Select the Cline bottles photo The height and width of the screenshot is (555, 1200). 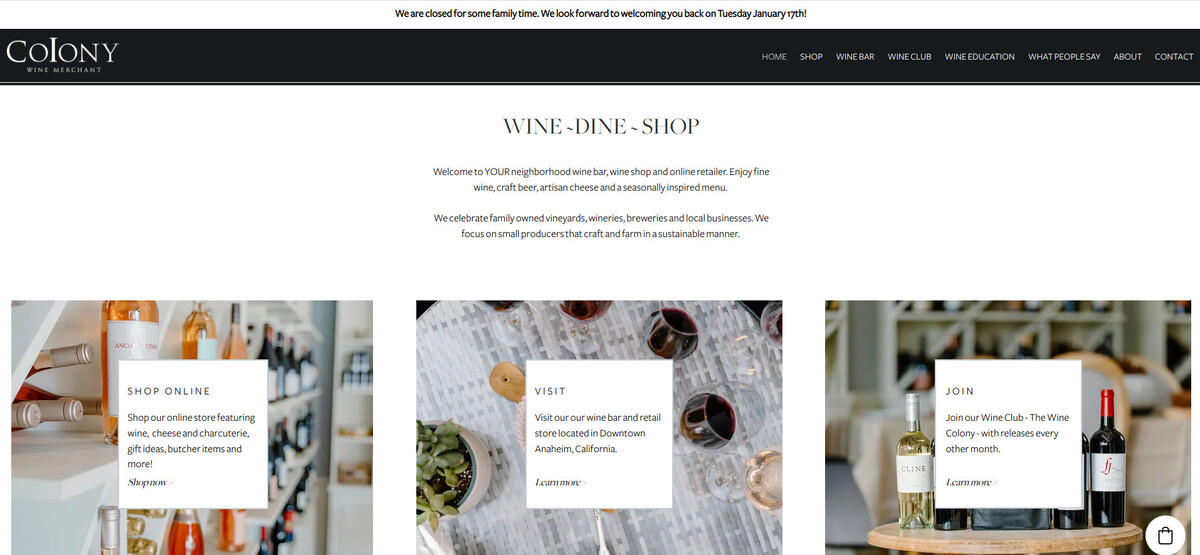tap(1008, 428)
